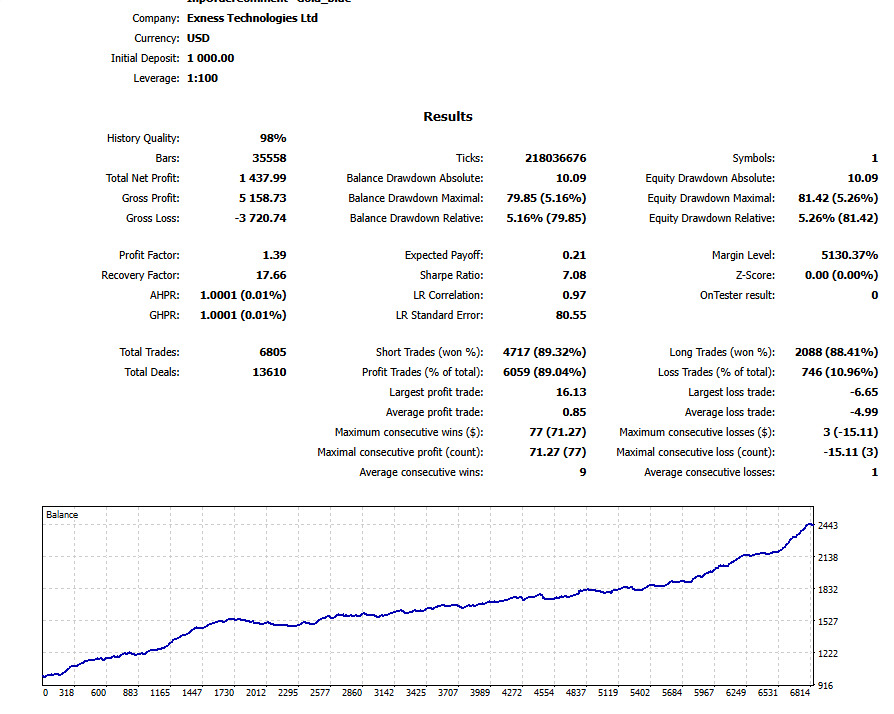Click the AHPR value 1.0001 (0.01%)
This screenshot has height=714, width=894.
tap(243, 295)
